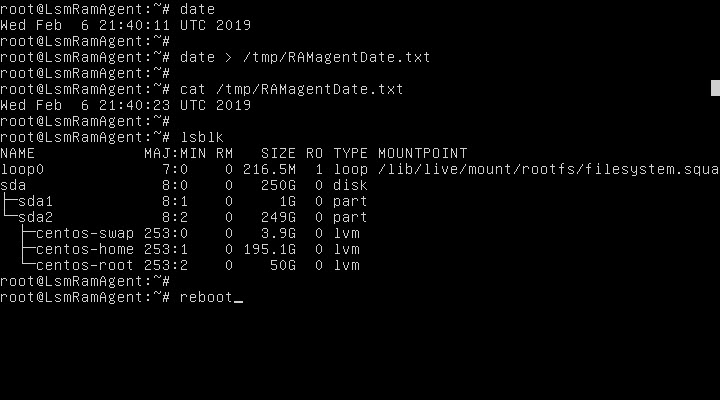Screen dimensions: 720x400
Task: Click the TYPE column header
Action: 350,153
